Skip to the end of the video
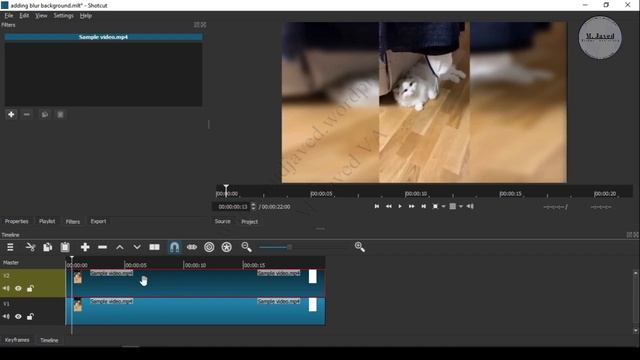The width and height of the screenshot is (640, 360). [x=424, y=206]
